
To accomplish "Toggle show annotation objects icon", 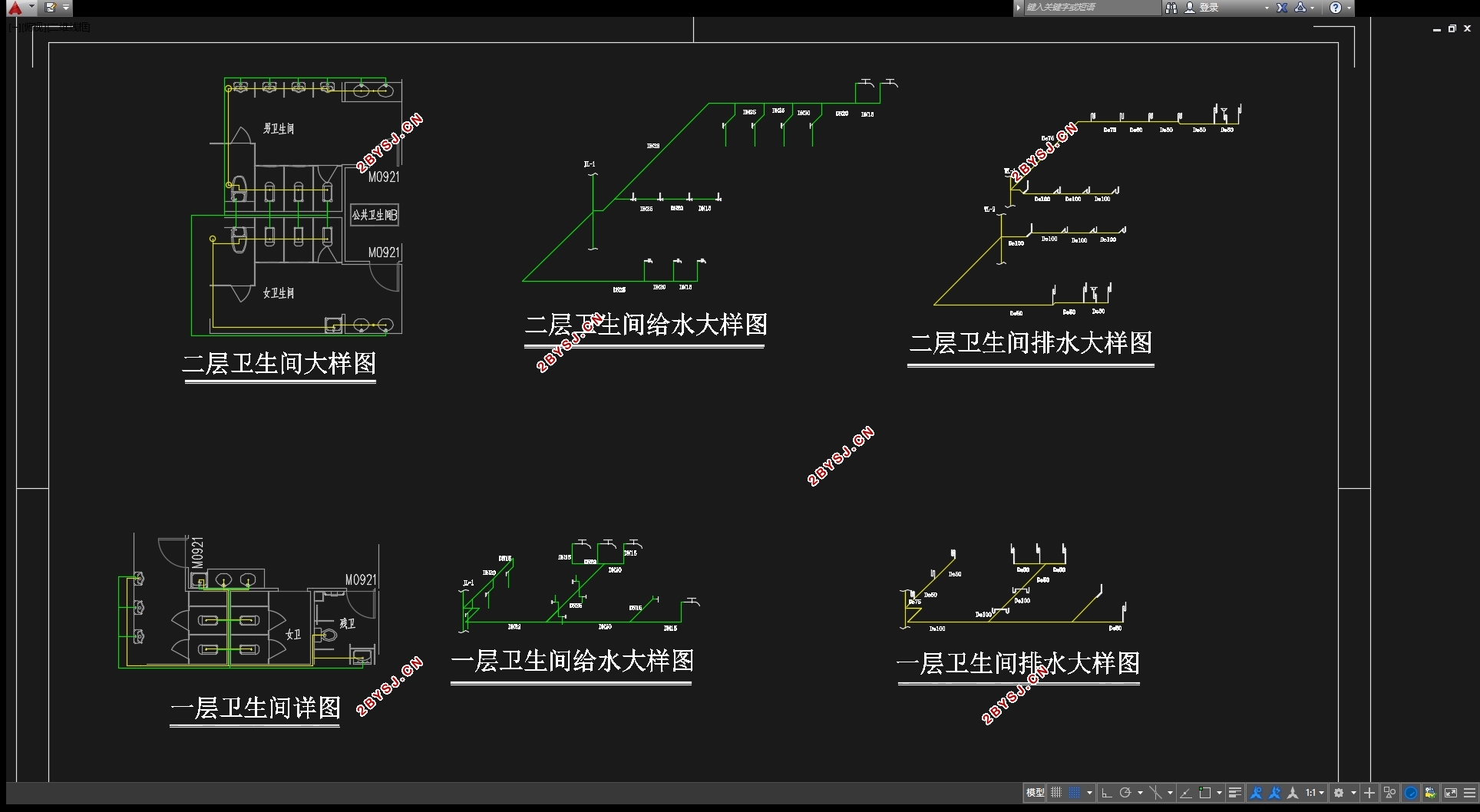I will (1256, 793).
